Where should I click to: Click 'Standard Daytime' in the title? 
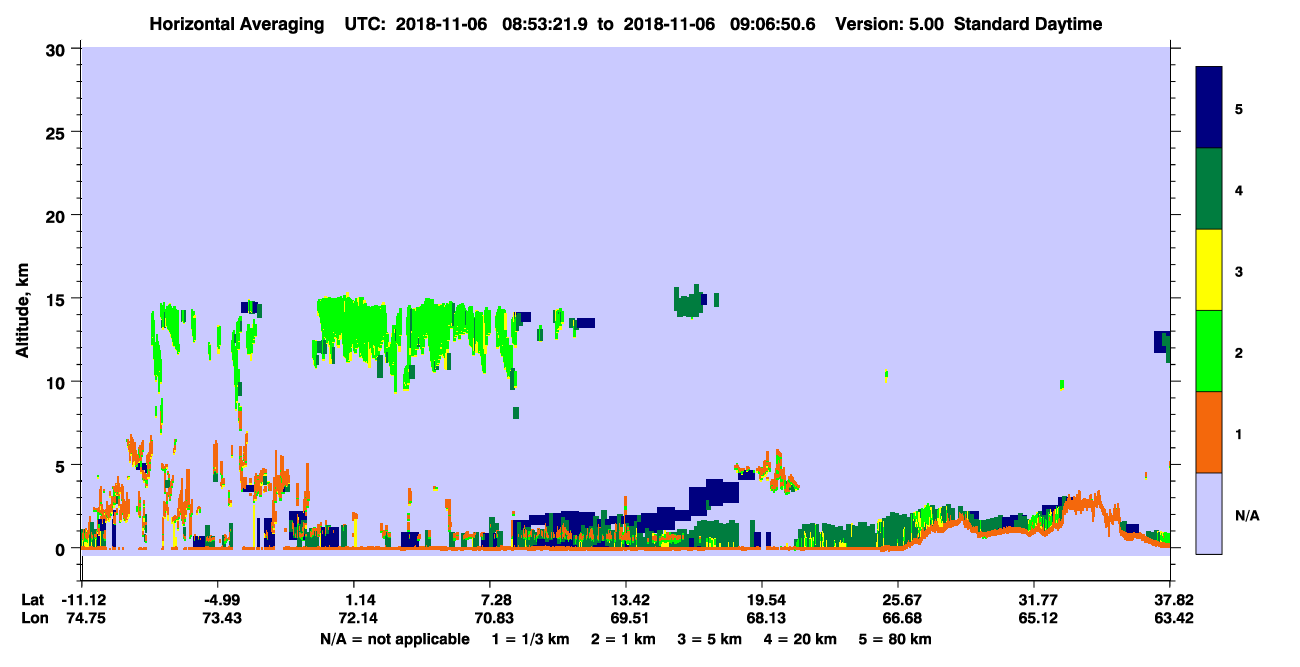pyautogui.click(x=1028, y=24)
